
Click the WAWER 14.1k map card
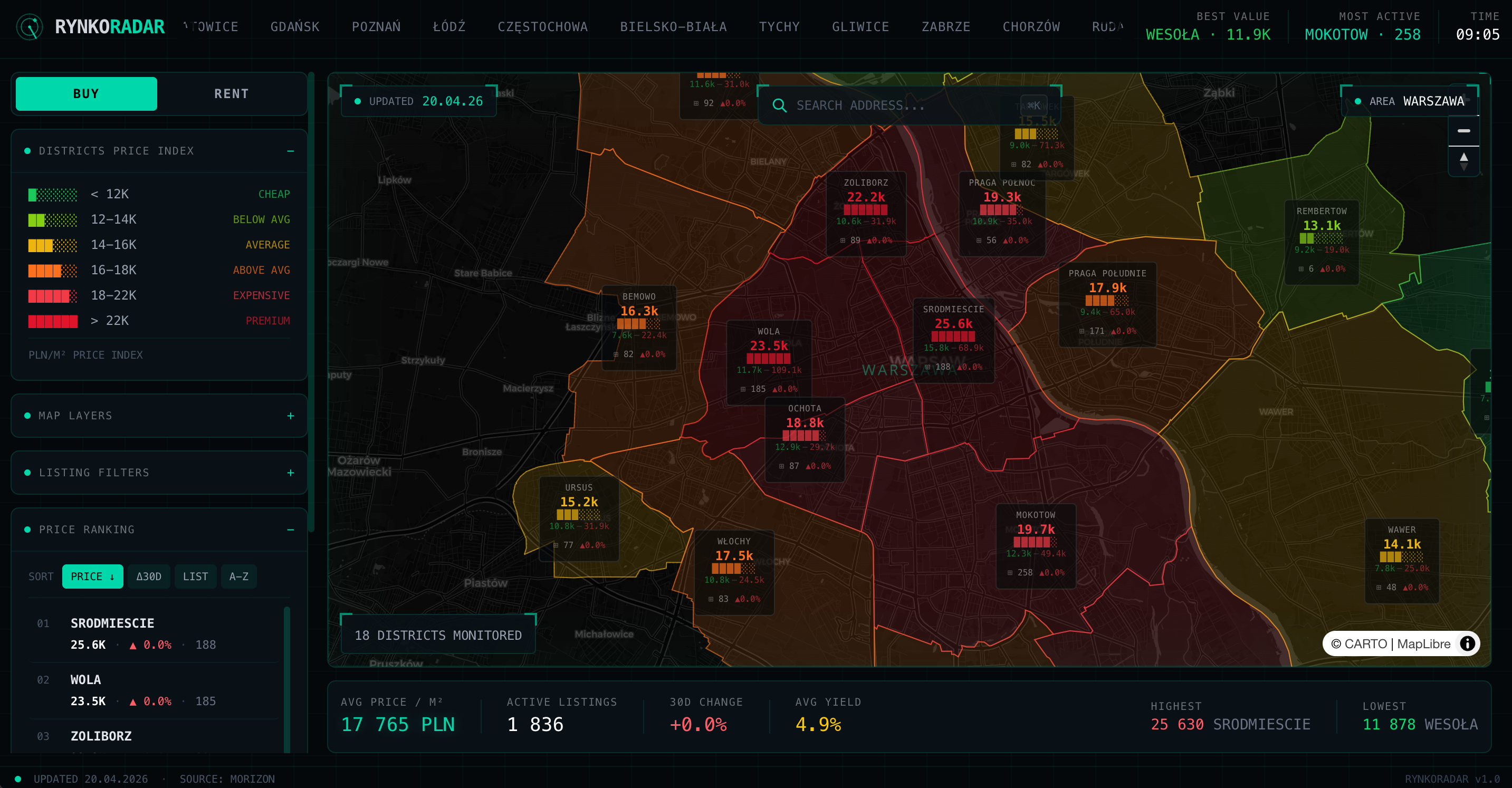pos(1402,561)
